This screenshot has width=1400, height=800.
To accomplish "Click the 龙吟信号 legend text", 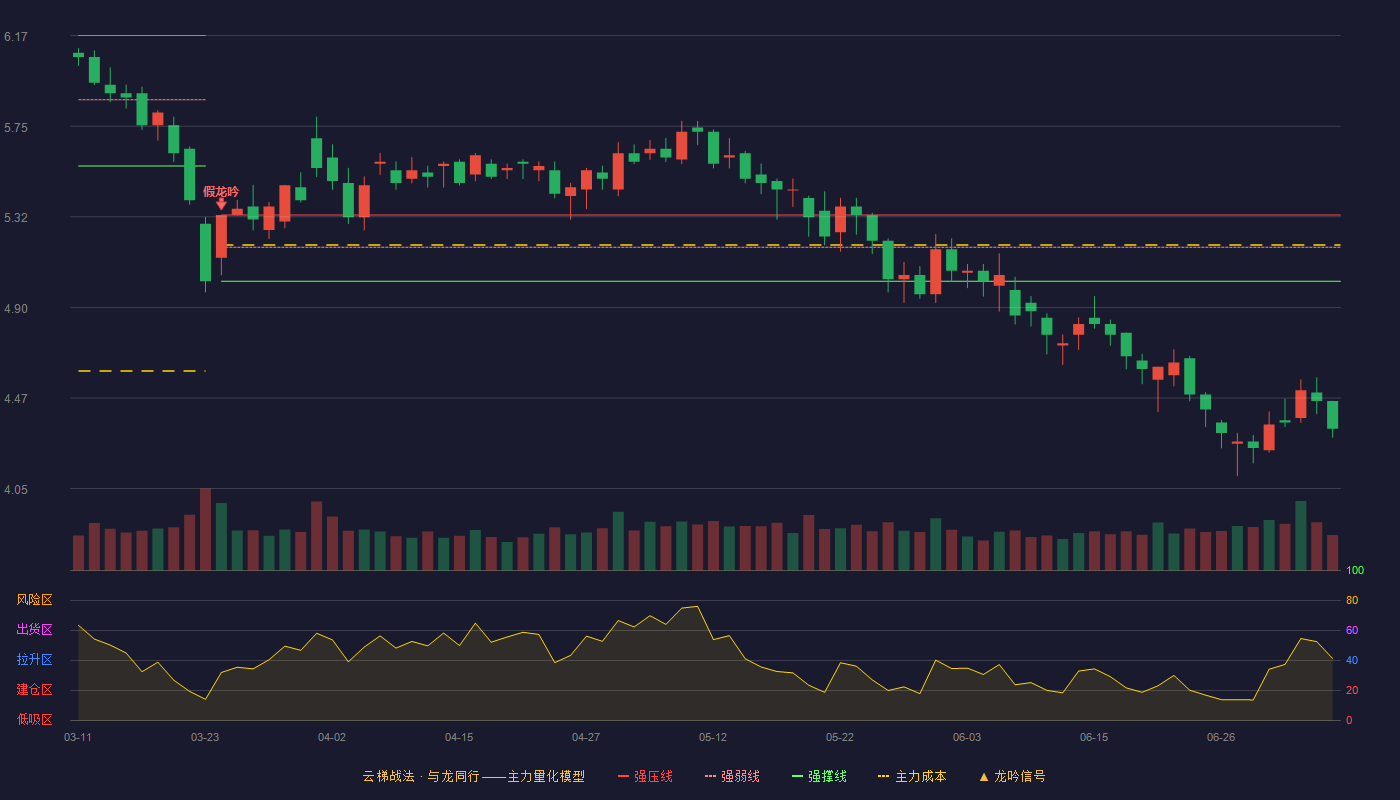I will 1020,776.
